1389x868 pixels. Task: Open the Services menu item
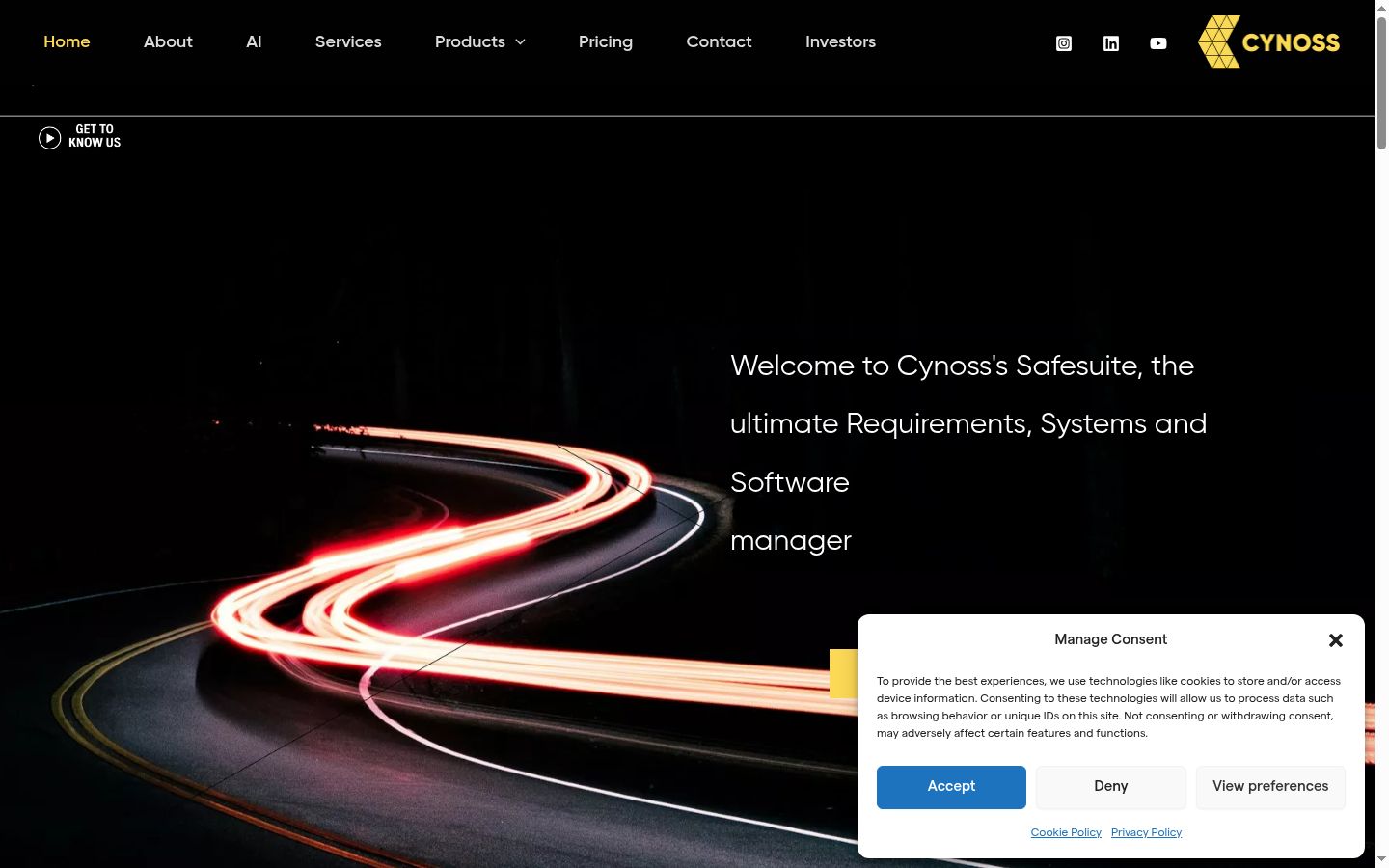pyautogui.click(x=348, y=41)
